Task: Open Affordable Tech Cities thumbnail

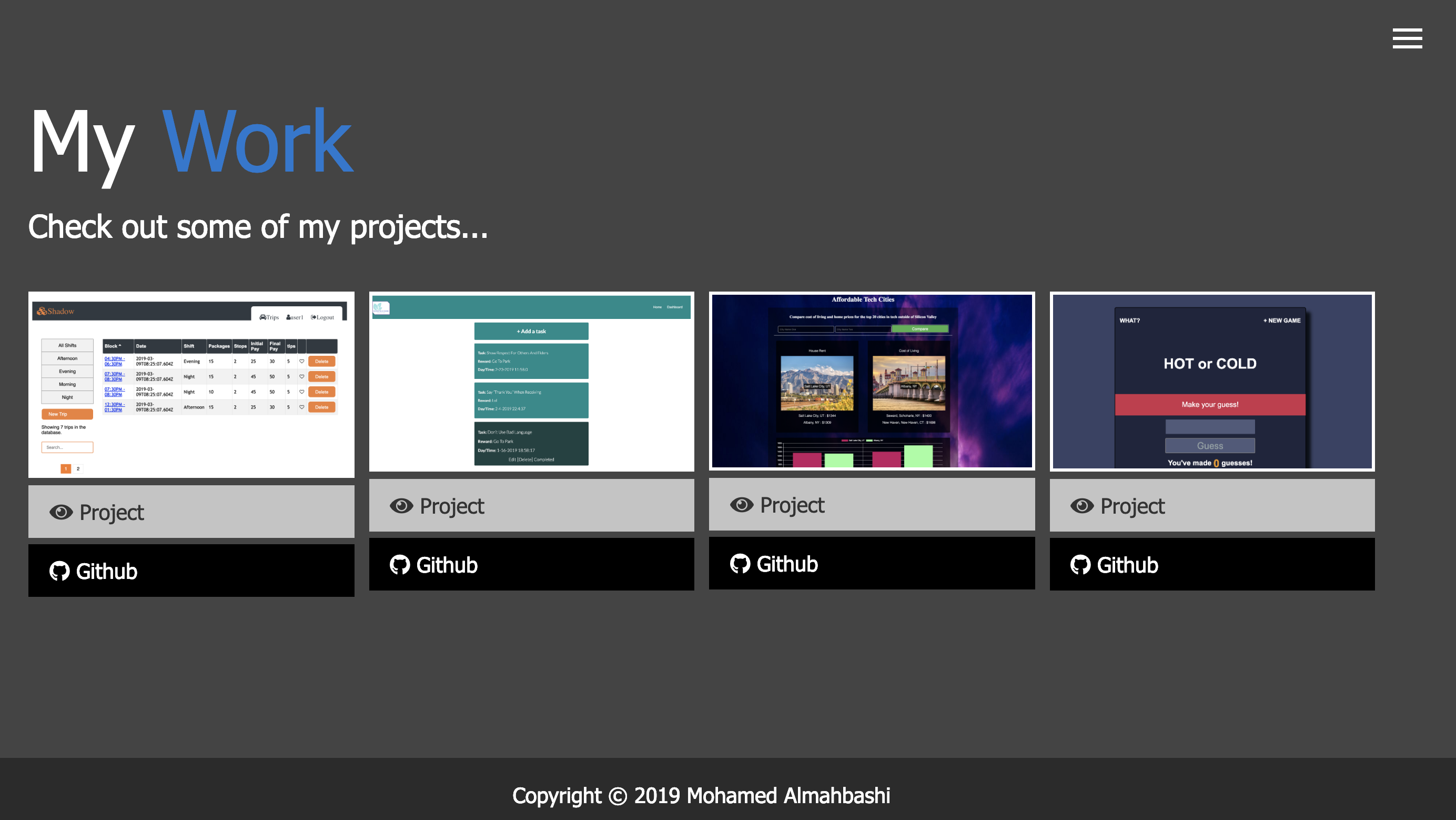Action: click(872, 381)
